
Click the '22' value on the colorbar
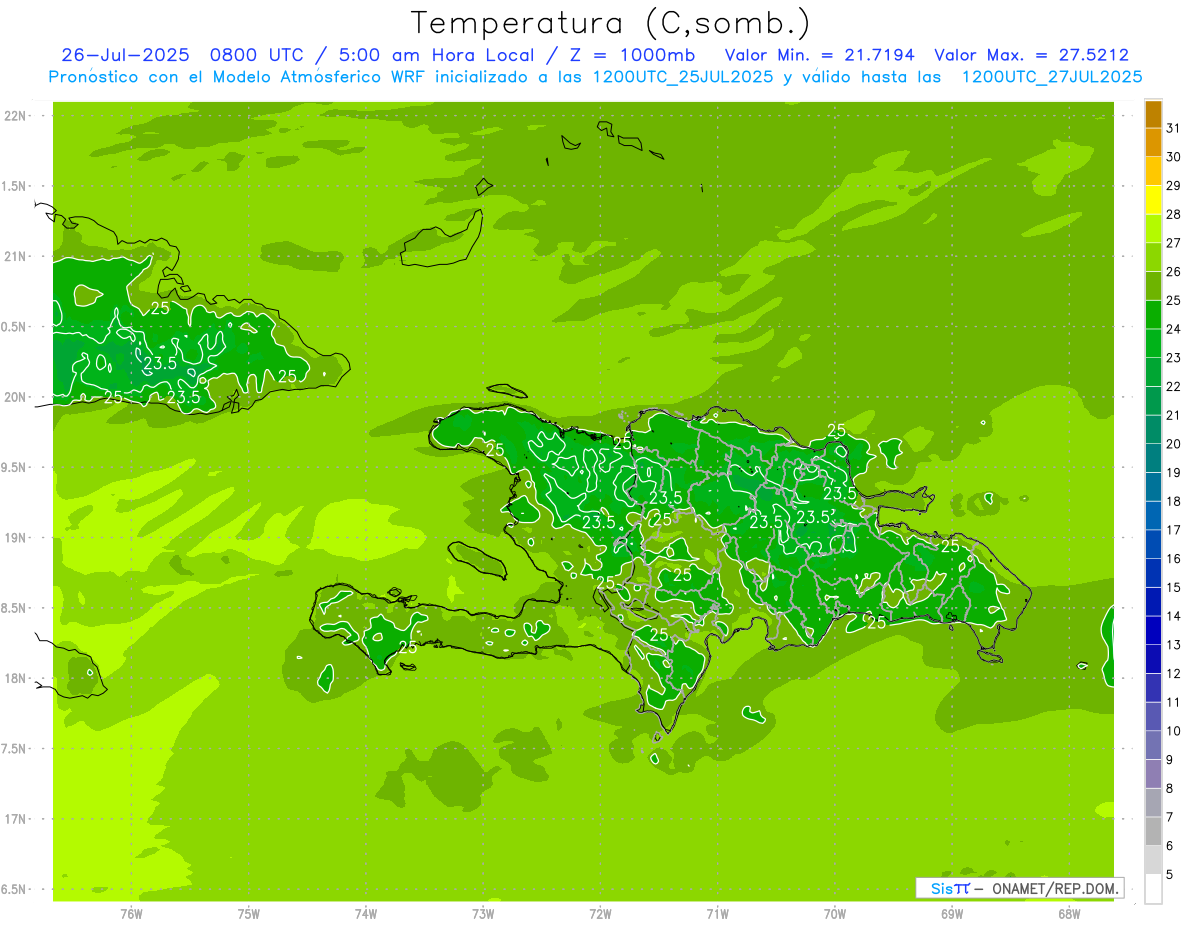(x=1174, y=387)
